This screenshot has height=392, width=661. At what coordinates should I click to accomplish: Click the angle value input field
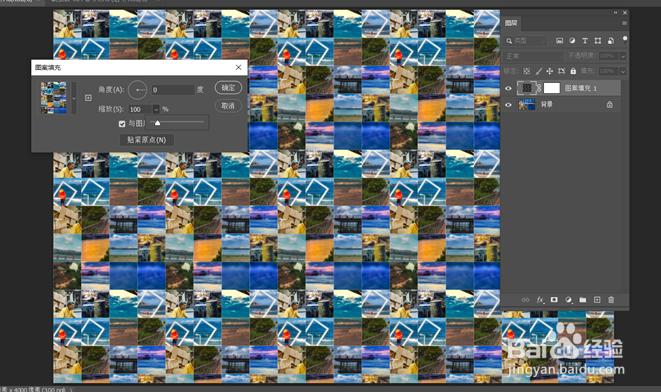tap(173, 90)
